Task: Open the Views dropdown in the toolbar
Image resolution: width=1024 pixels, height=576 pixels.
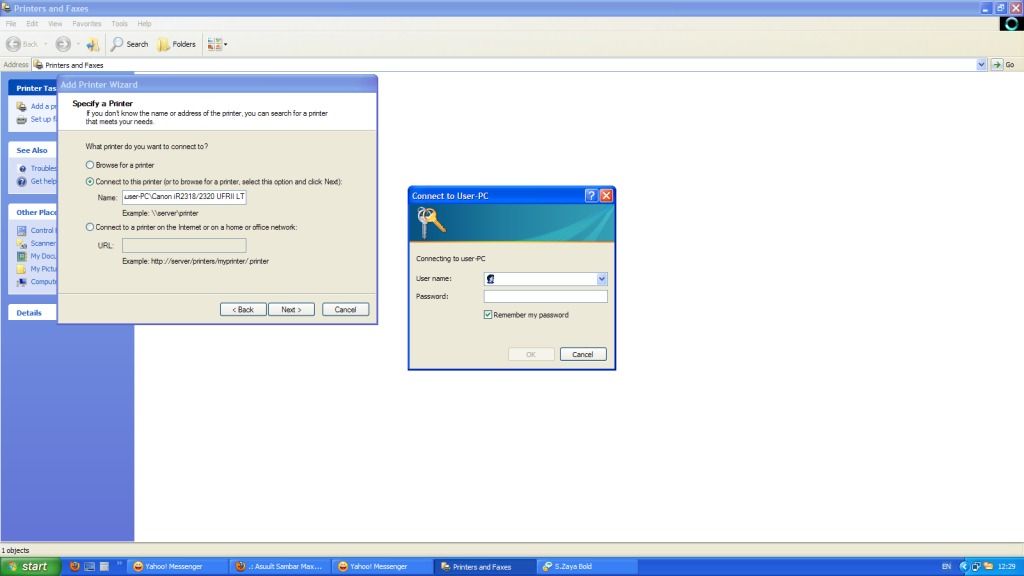Action: [x=216, y=44]
